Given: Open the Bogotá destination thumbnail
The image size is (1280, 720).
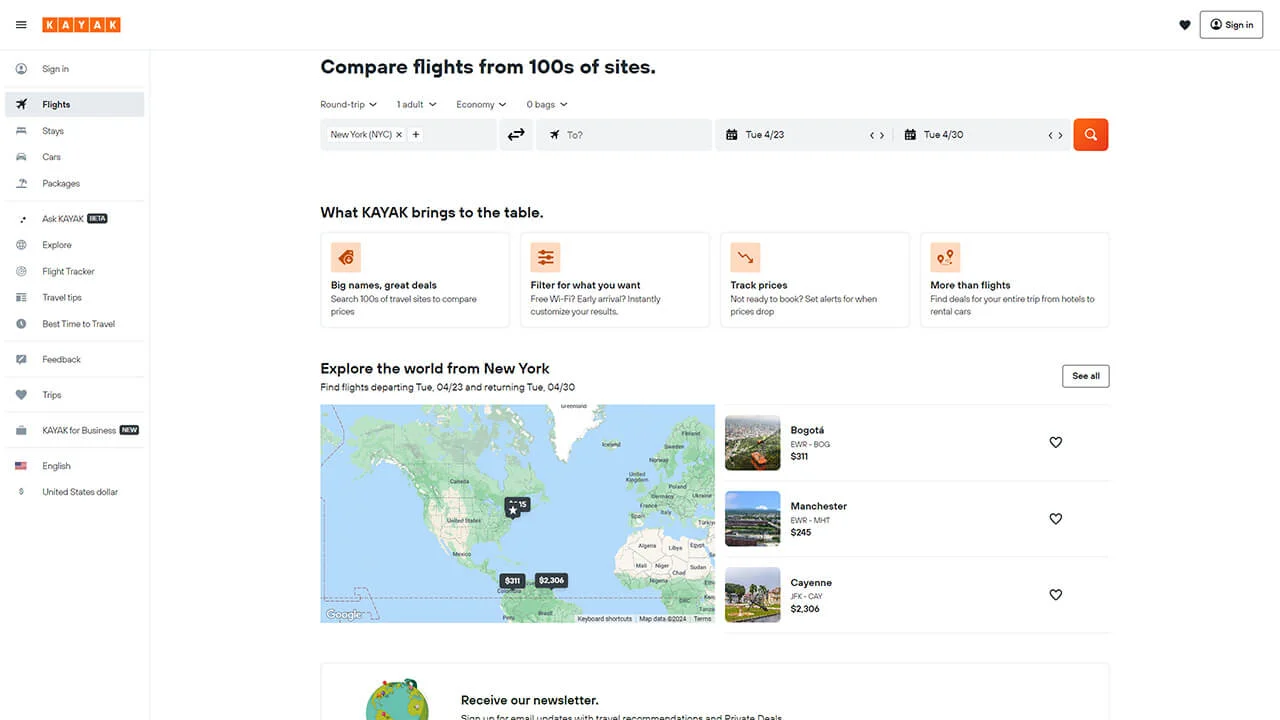Looking at the screenshot, I should click(x=753, y=443).
